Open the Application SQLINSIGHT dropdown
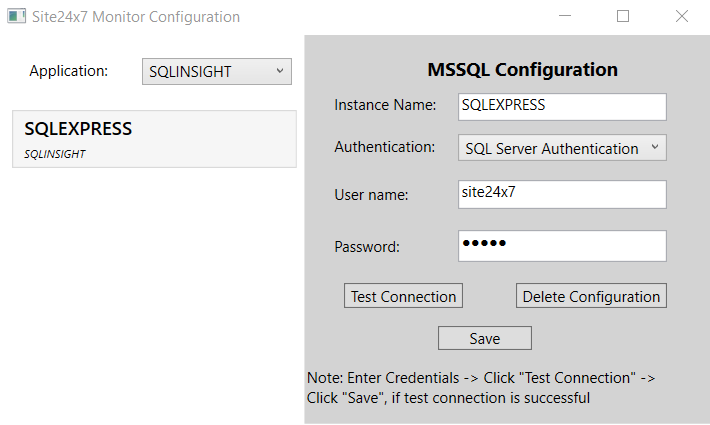The height and width of the screenshot is (425, 710). click(x=217, y=72)
